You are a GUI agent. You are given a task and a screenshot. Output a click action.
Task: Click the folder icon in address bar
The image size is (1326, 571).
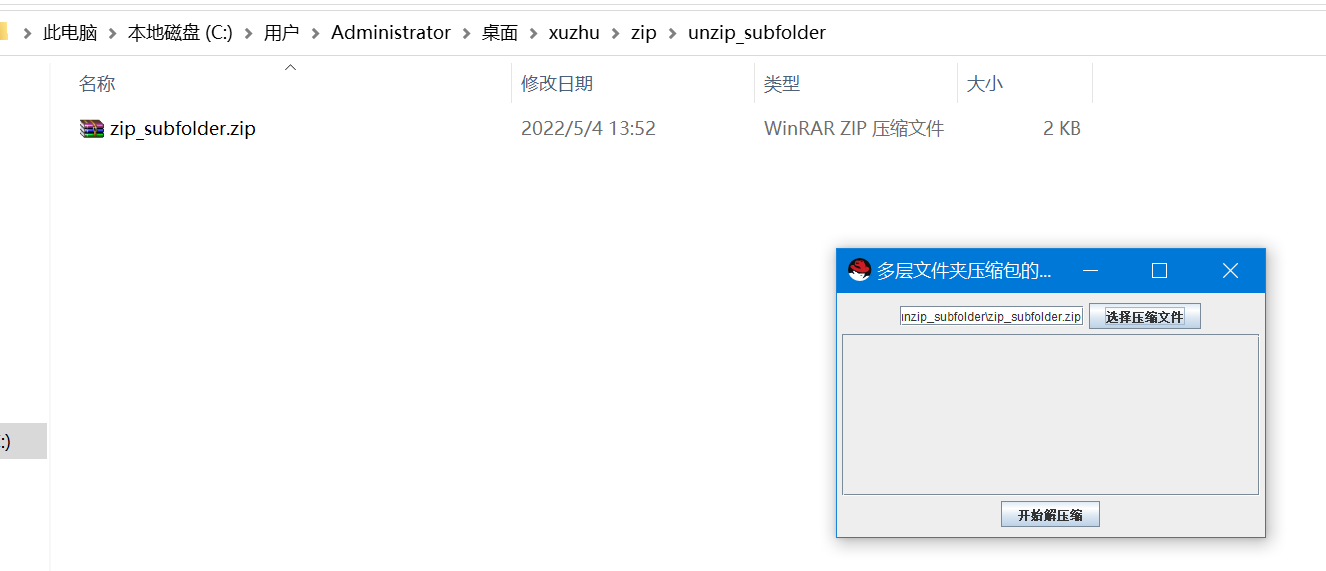[3, 32]
